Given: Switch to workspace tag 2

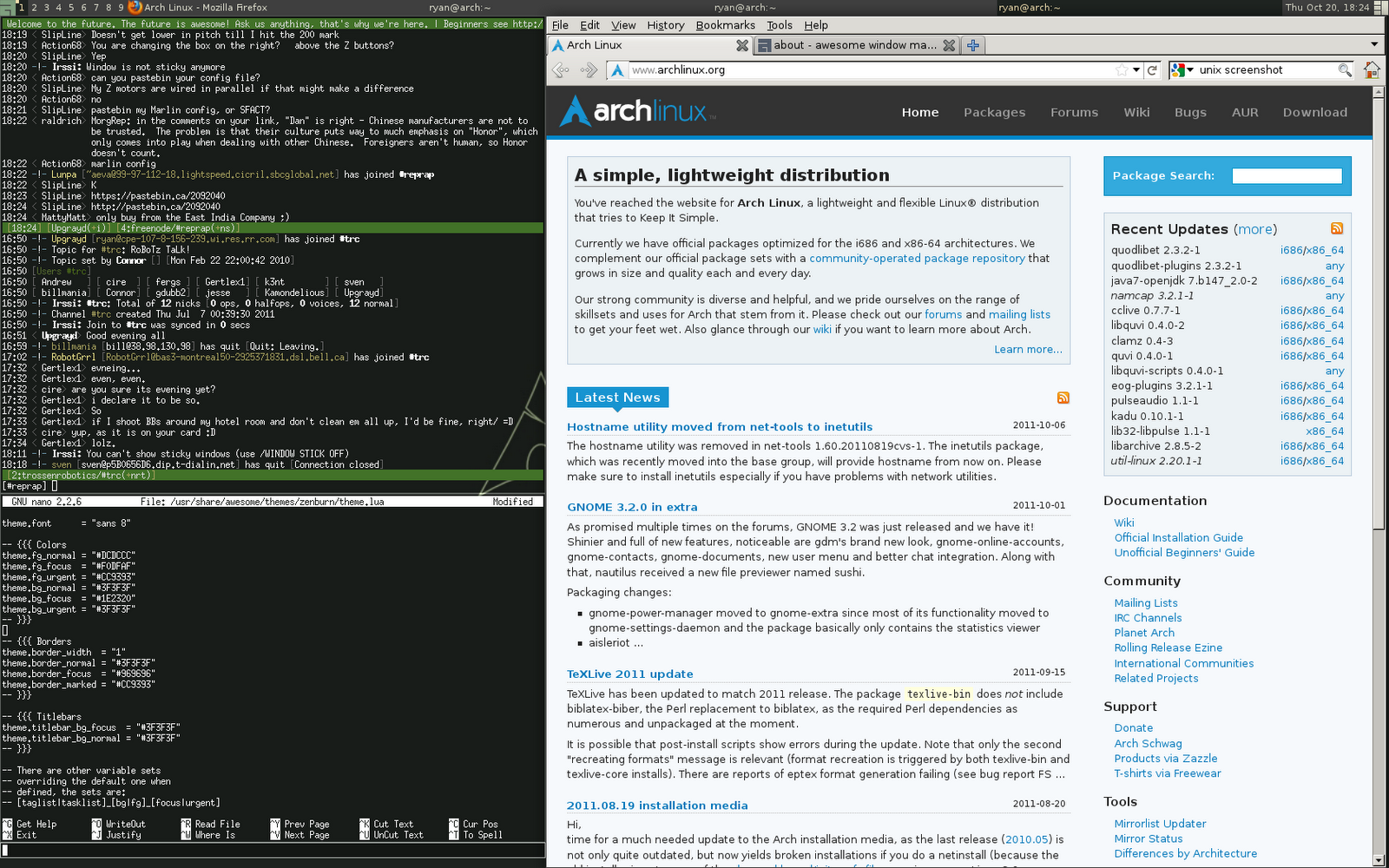Looking at the screenshot, I should (x=34, y=7).
